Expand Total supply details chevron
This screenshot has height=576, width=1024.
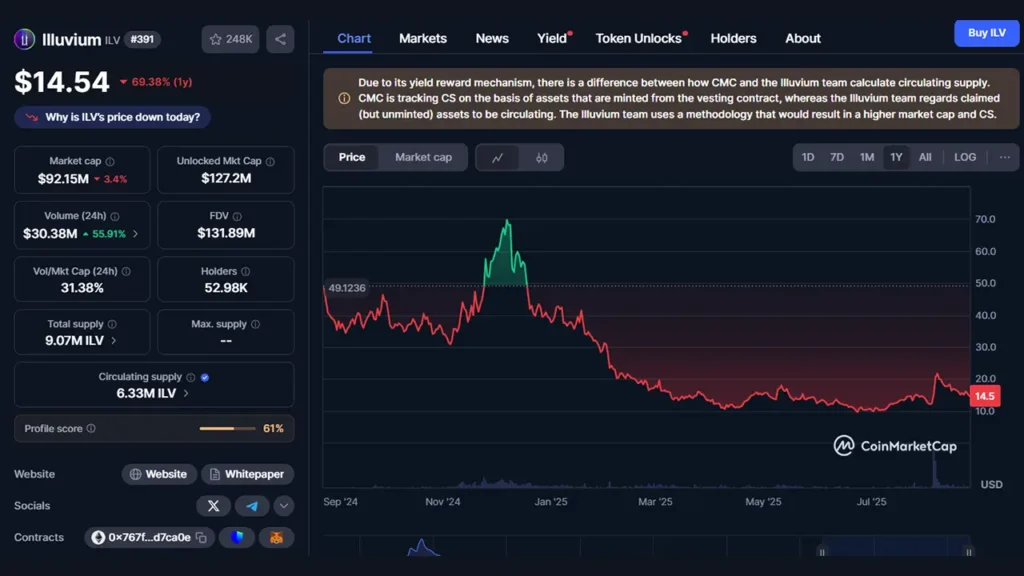pos(114,340)
